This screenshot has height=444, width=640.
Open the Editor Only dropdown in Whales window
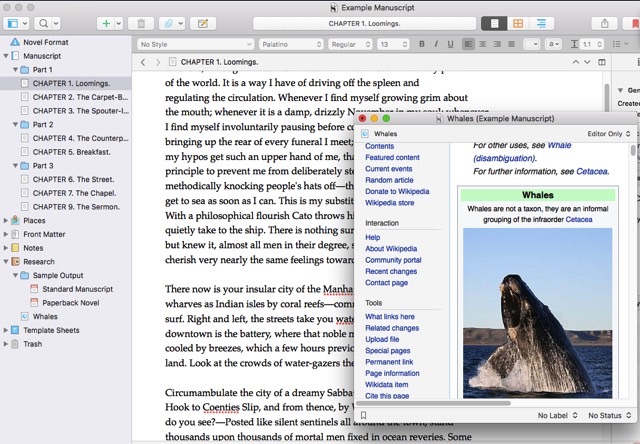[609, 133]
